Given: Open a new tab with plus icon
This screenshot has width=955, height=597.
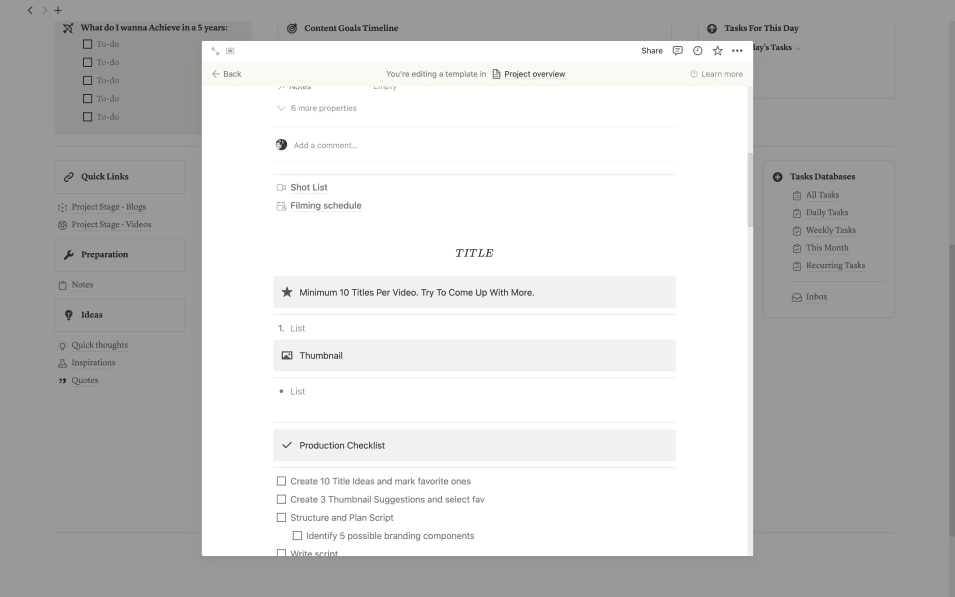Looking at the screenshot, I should pos(58,10).
